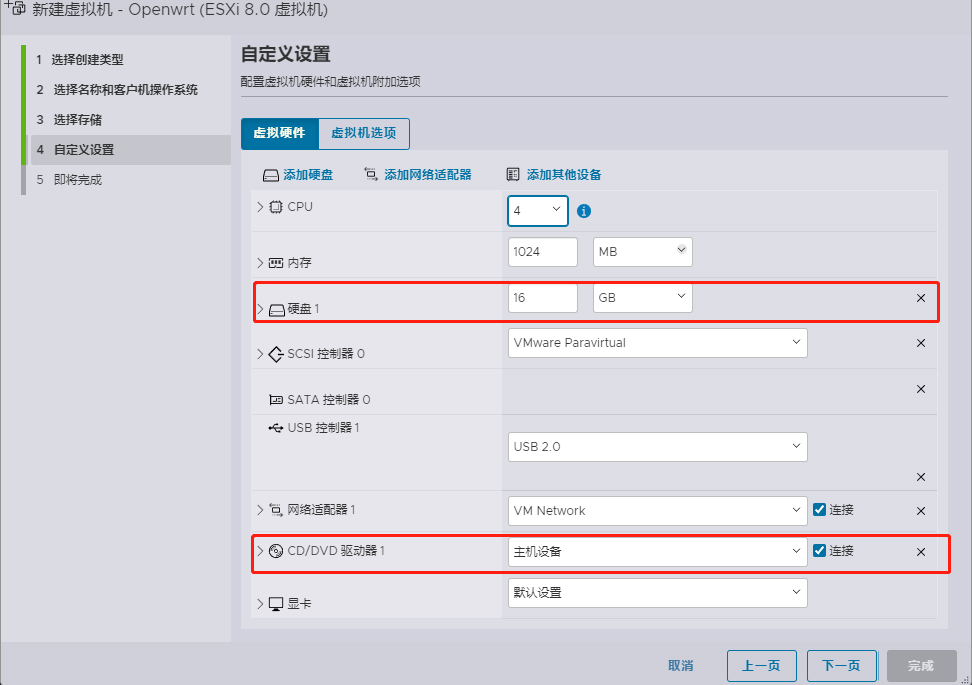Viewport: 972px width, 685px height.
Task: Click the Add hard disk (添加硬盘) icon
Action: click(x=271, y=175)
